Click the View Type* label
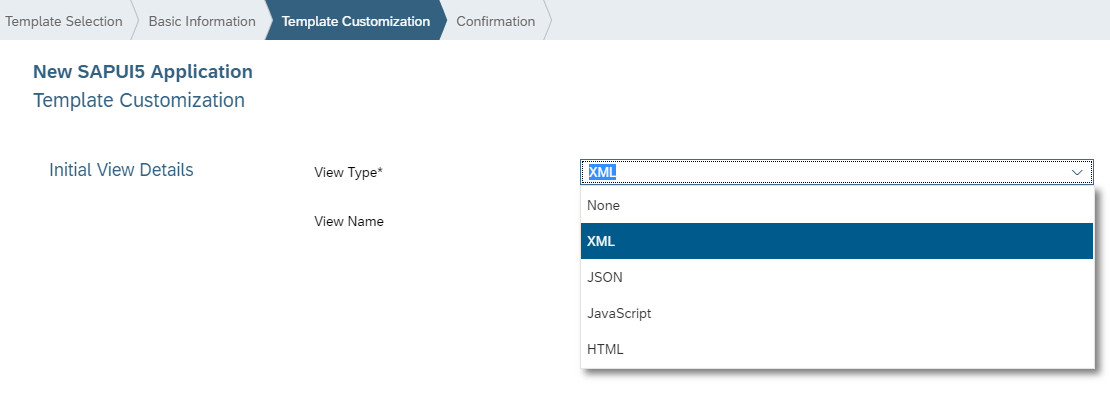 click(x=348, y=173)
